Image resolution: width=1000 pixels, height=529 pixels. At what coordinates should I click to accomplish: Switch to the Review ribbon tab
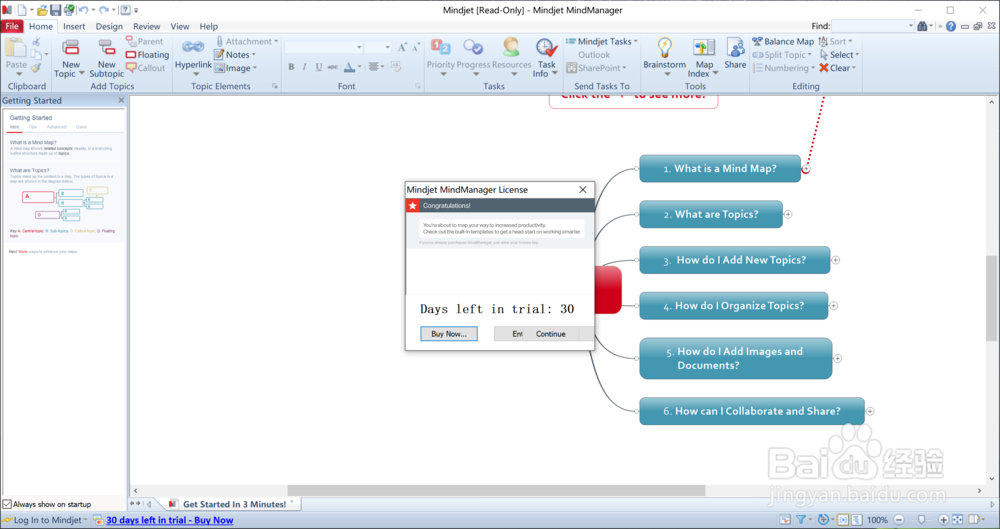(147, 26)
